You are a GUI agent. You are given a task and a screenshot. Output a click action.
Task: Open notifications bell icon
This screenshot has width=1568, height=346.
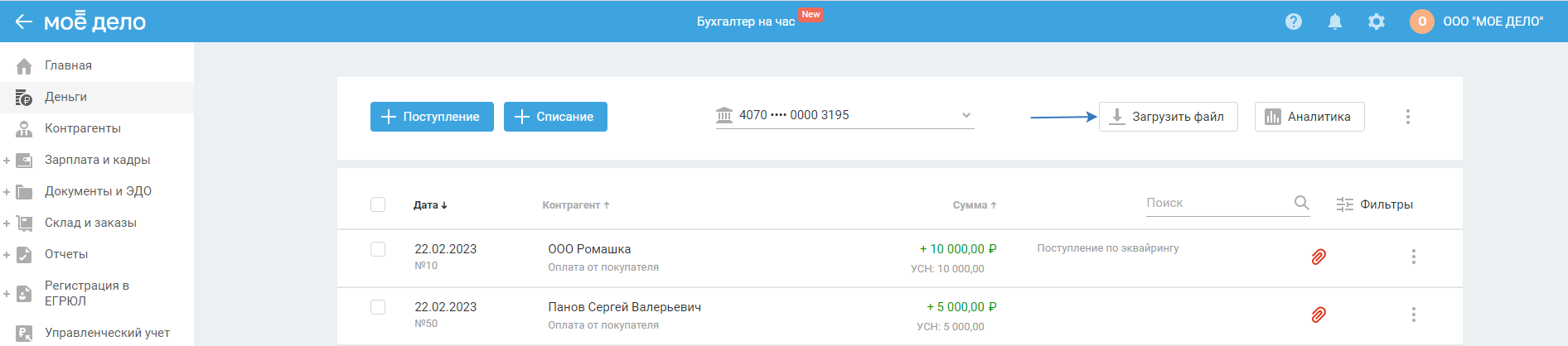point(1334,22)
